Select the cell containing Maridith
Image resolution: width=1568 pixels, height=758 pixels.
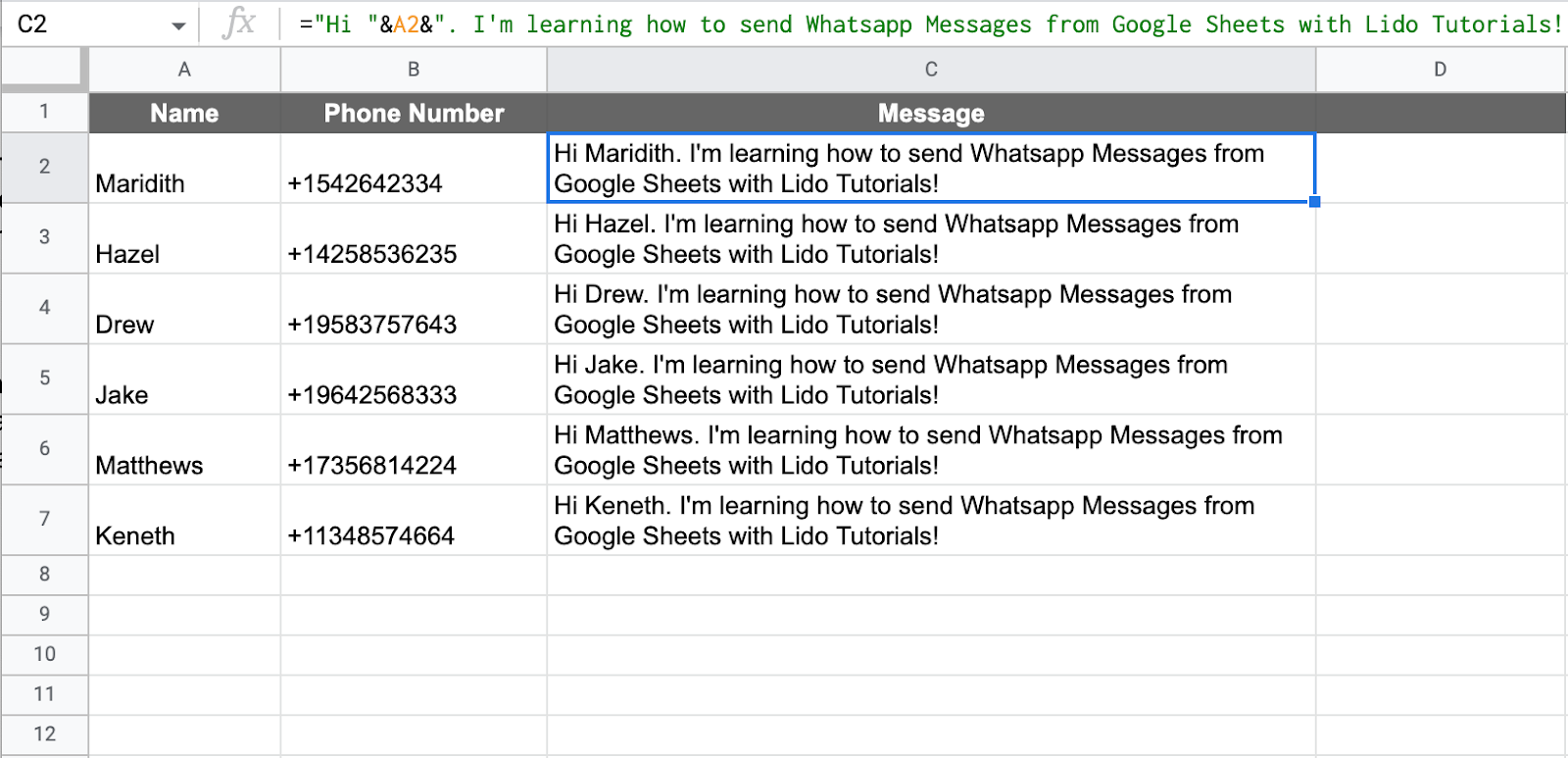pos(184,169)
